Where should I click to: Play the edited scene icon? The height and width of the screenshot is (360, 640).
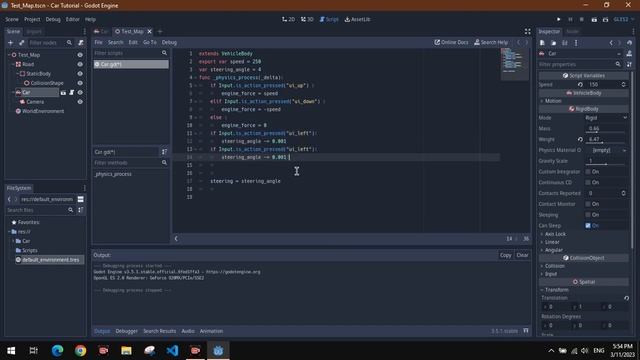pos(594,19)
